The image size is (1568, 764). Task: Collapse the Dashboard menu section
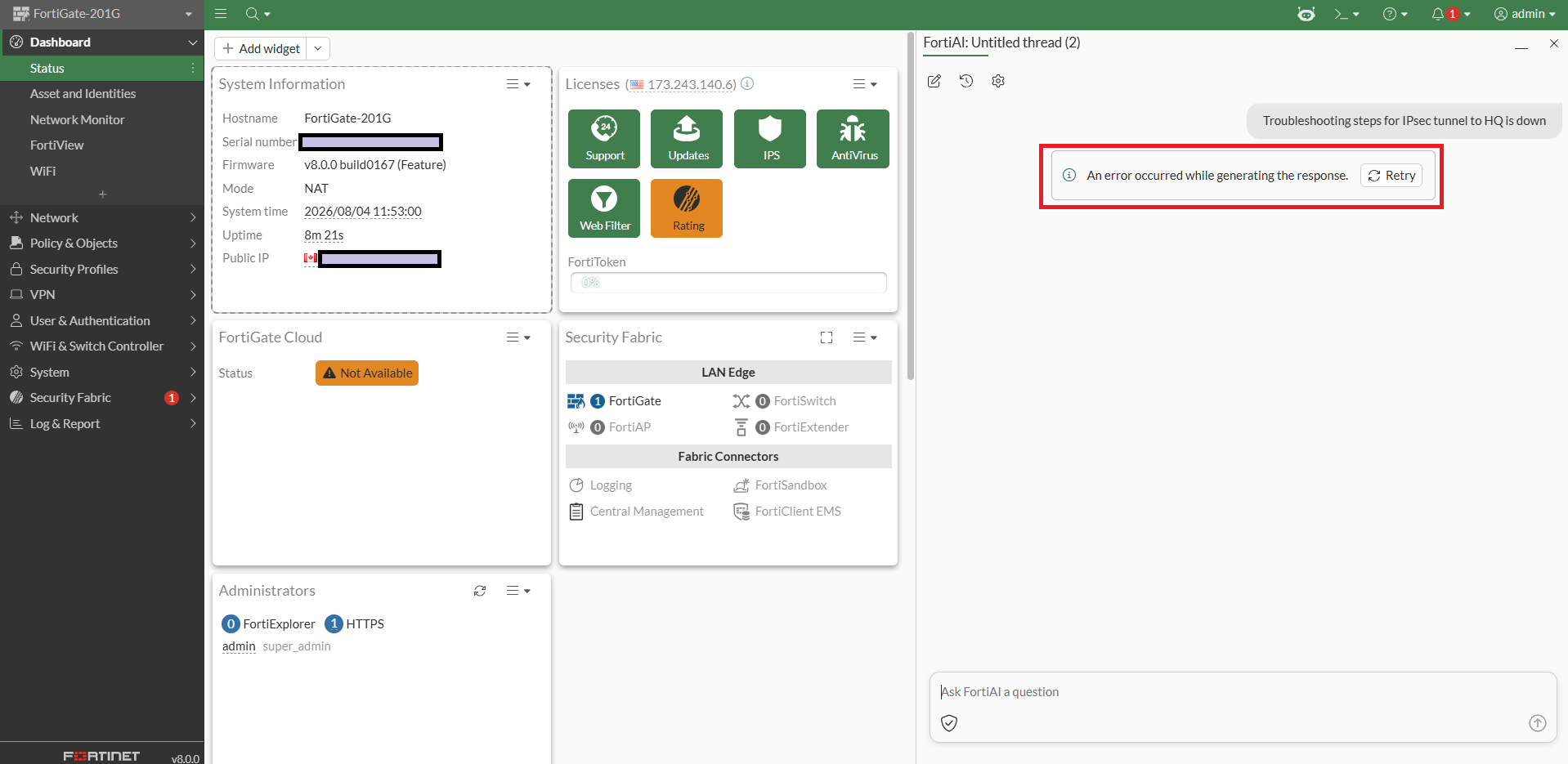(102, 42)
